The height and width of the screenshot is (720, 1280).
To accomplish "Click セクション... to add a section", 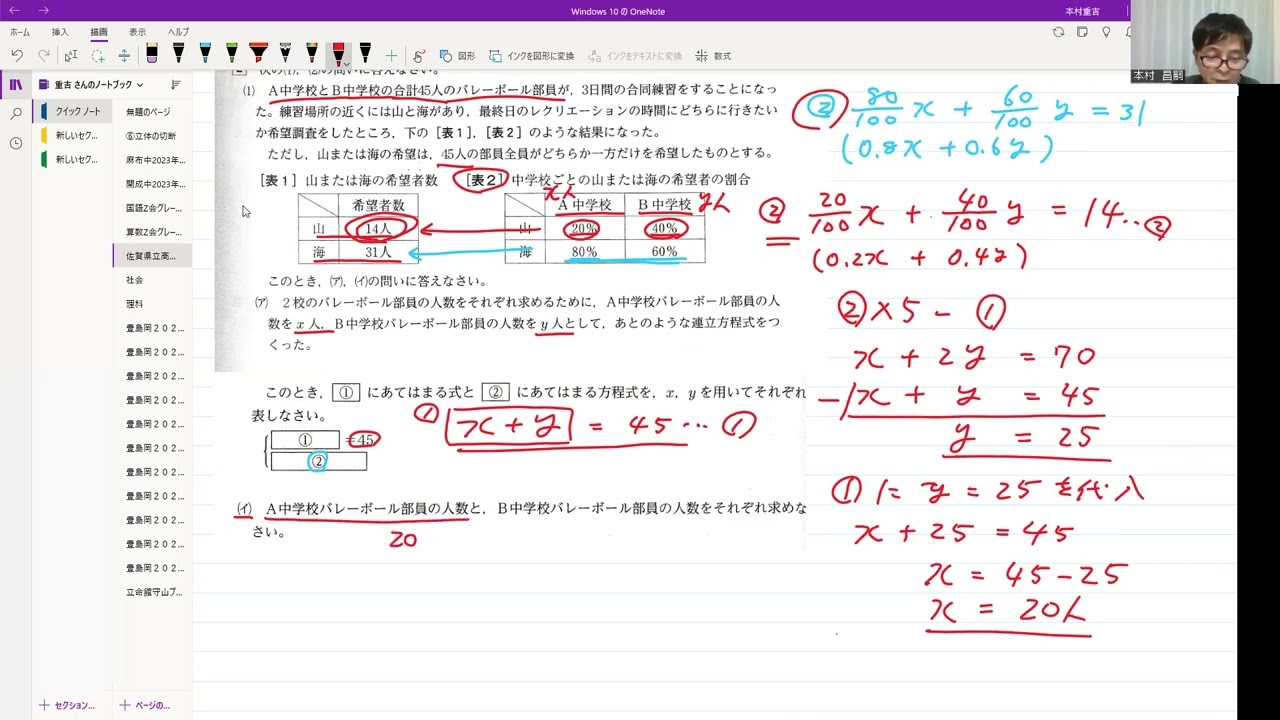I will point(67,705).
